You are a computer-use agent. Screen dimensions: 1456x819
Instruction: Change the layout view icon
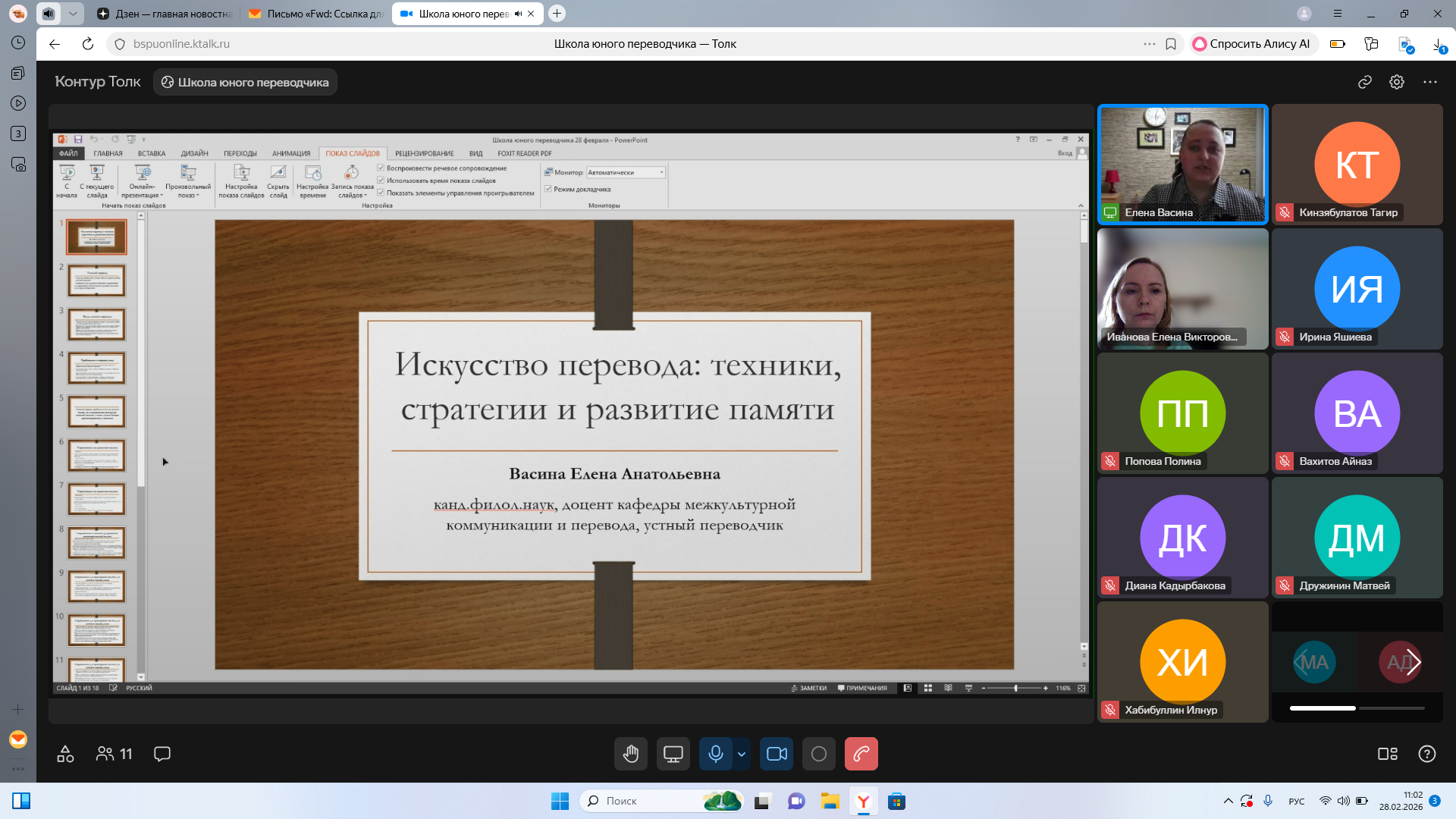1387,754
